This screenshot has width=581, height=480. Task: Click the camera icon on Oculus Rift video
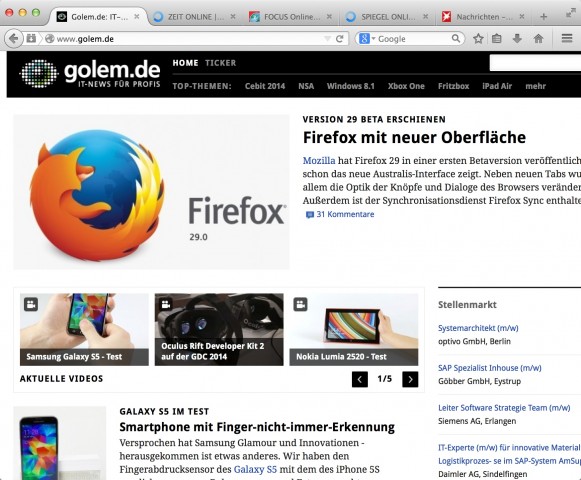(x=166, y=305)
